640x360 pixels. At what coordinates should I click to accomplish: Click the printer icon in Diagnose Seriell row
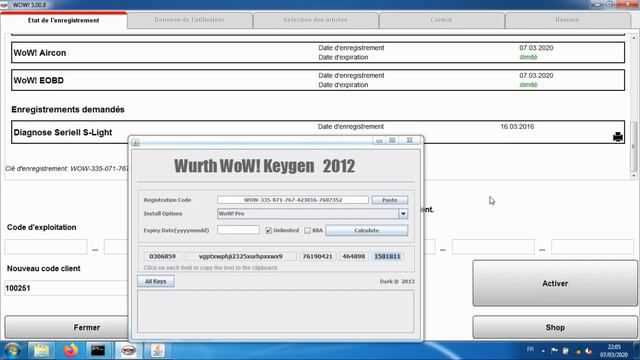pyautogui.click(x=618, y=137)
